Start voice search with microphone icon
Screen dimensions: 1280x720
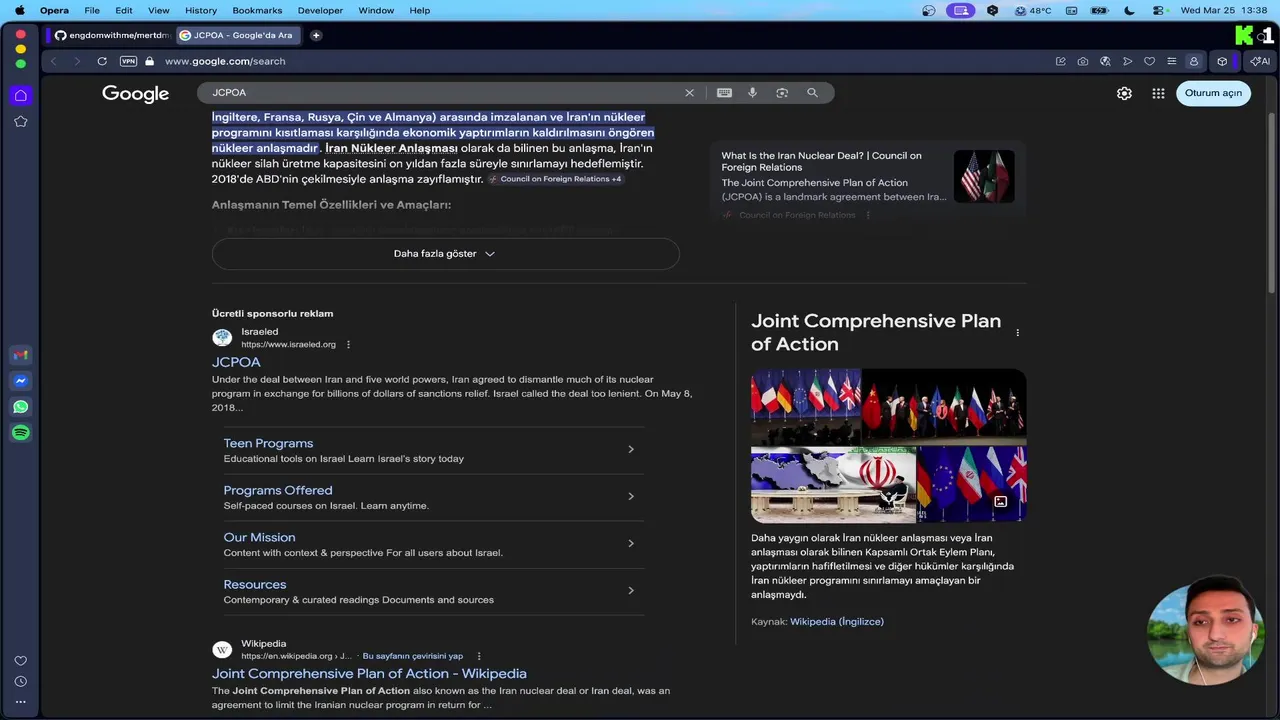pyautogui.click(x=753, y=92)
